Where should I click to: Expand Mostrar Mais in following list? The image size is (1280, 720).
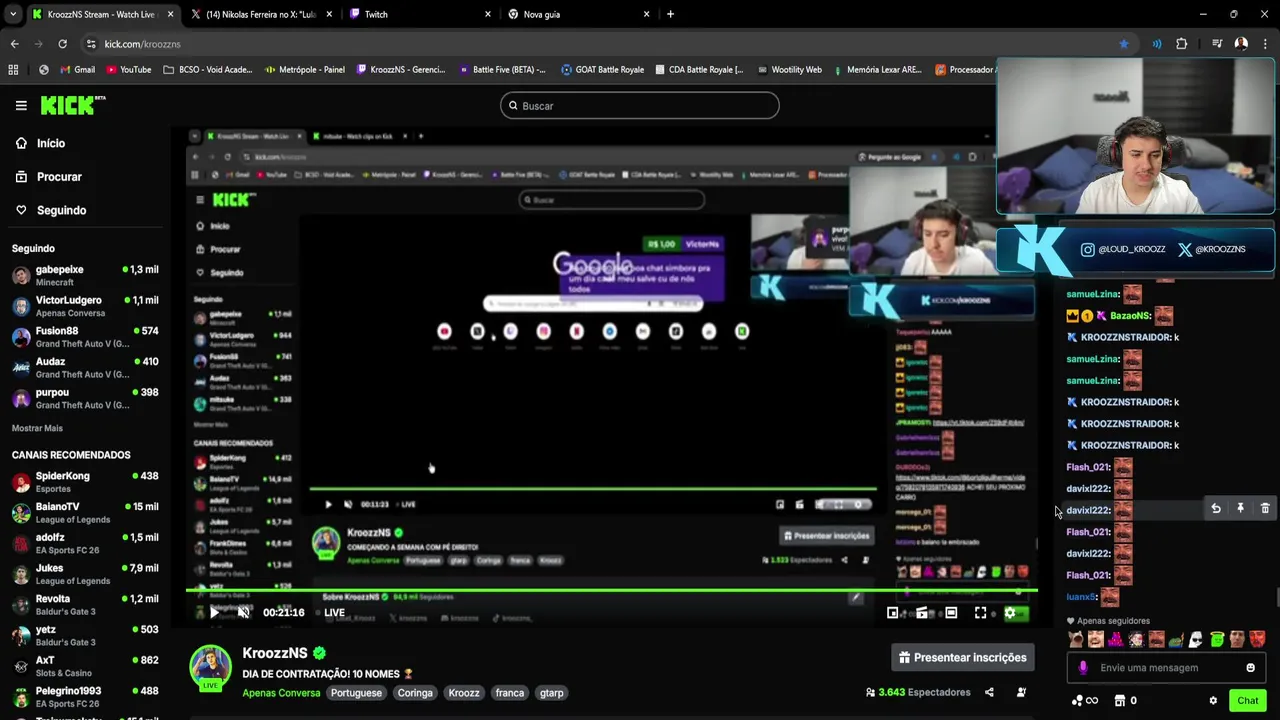tap(37, 428)
